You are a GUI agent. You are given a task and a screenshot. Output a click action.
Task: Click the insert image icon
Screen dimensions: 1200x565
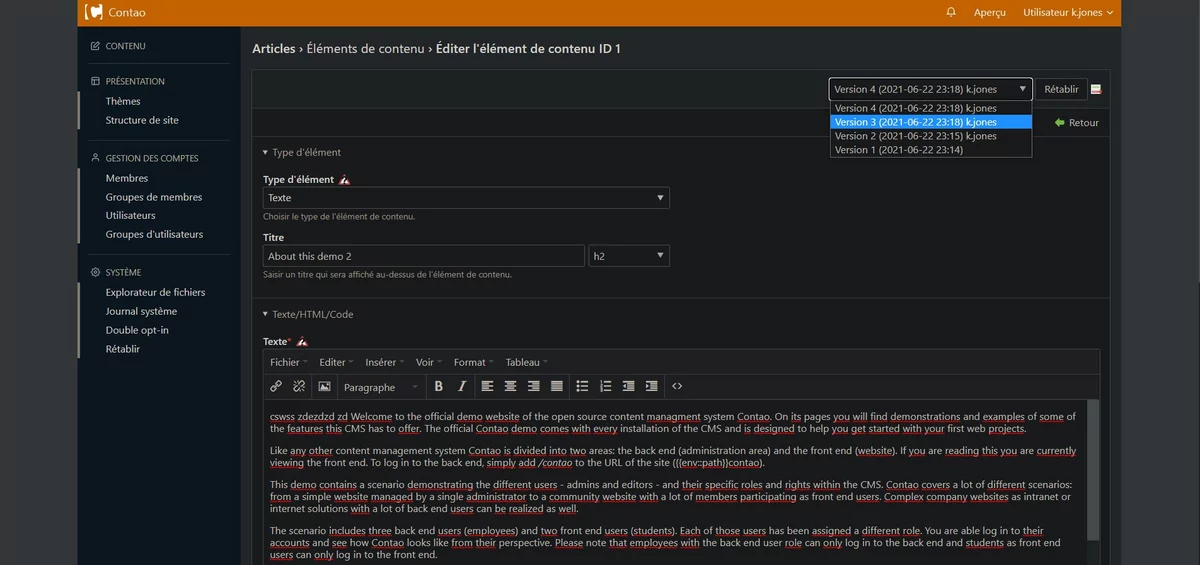324,386
